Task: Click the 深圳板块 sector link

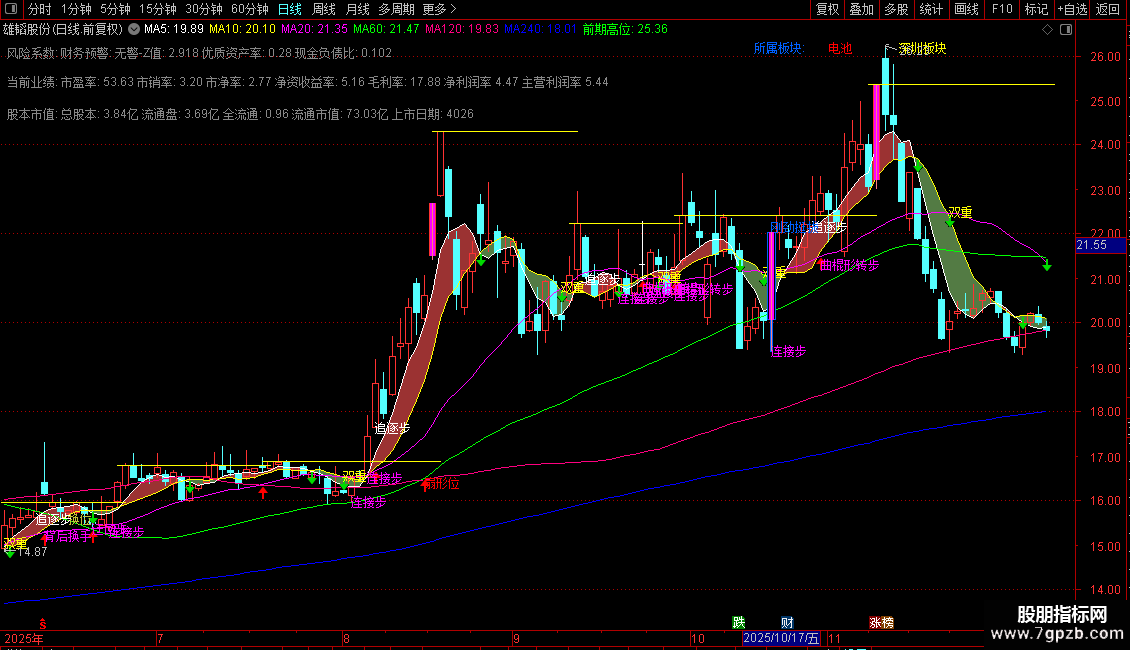Action: pos(922,48)
